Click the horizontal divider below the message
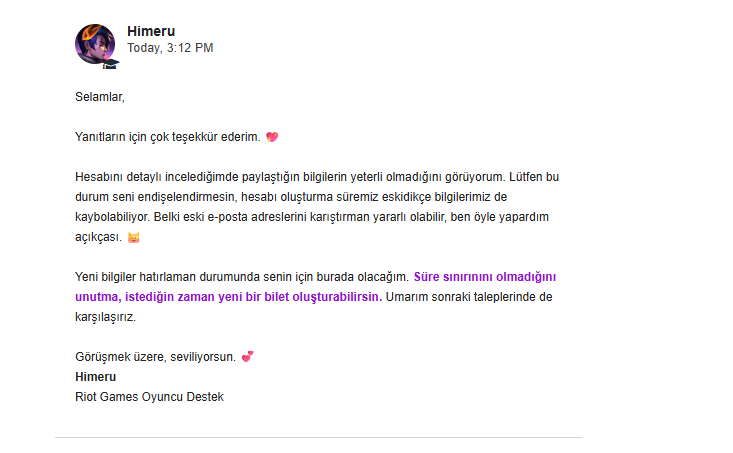 click(x=318, y=438)
